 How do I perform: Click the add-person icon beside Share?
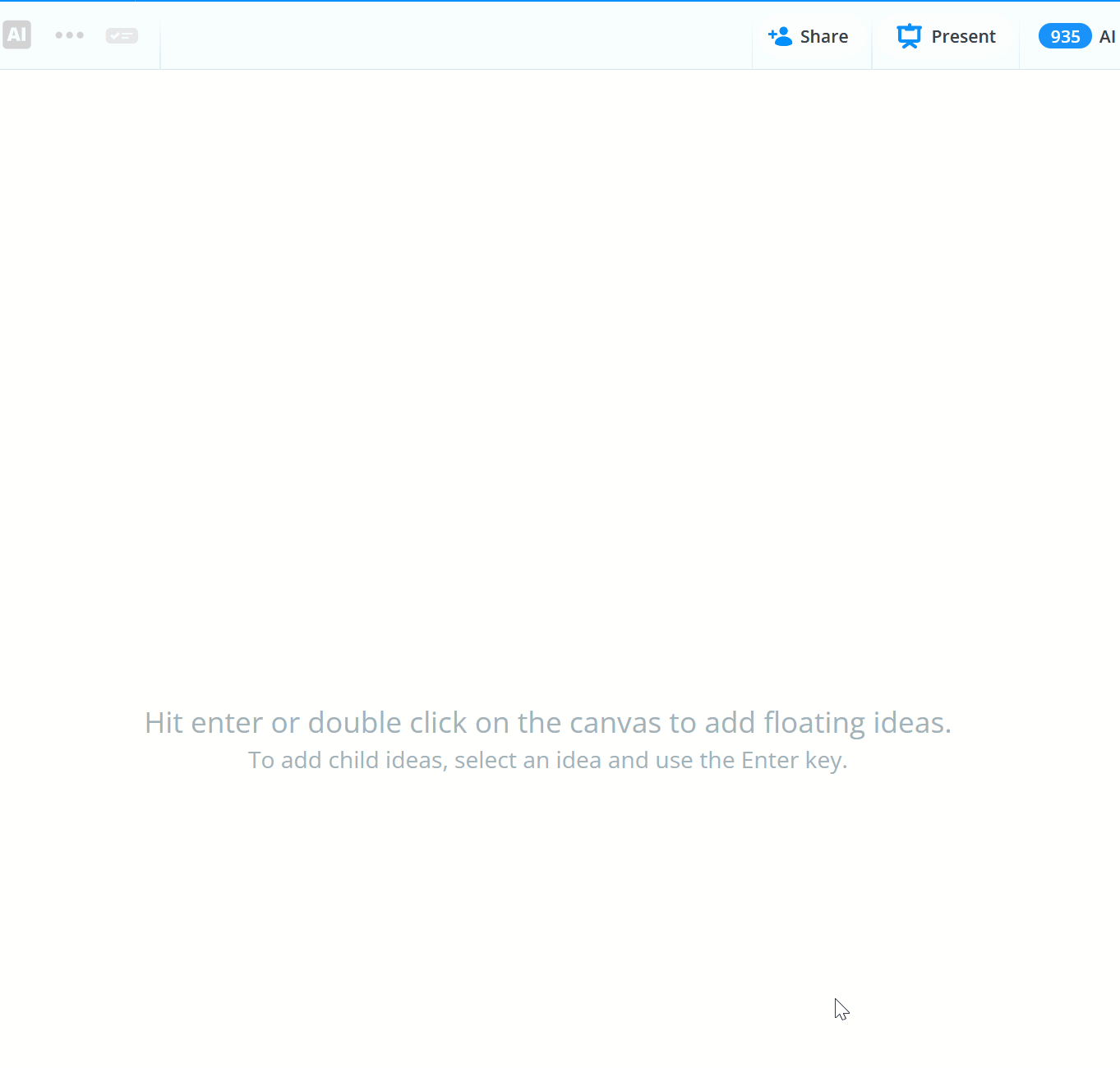tap(780, 36)
